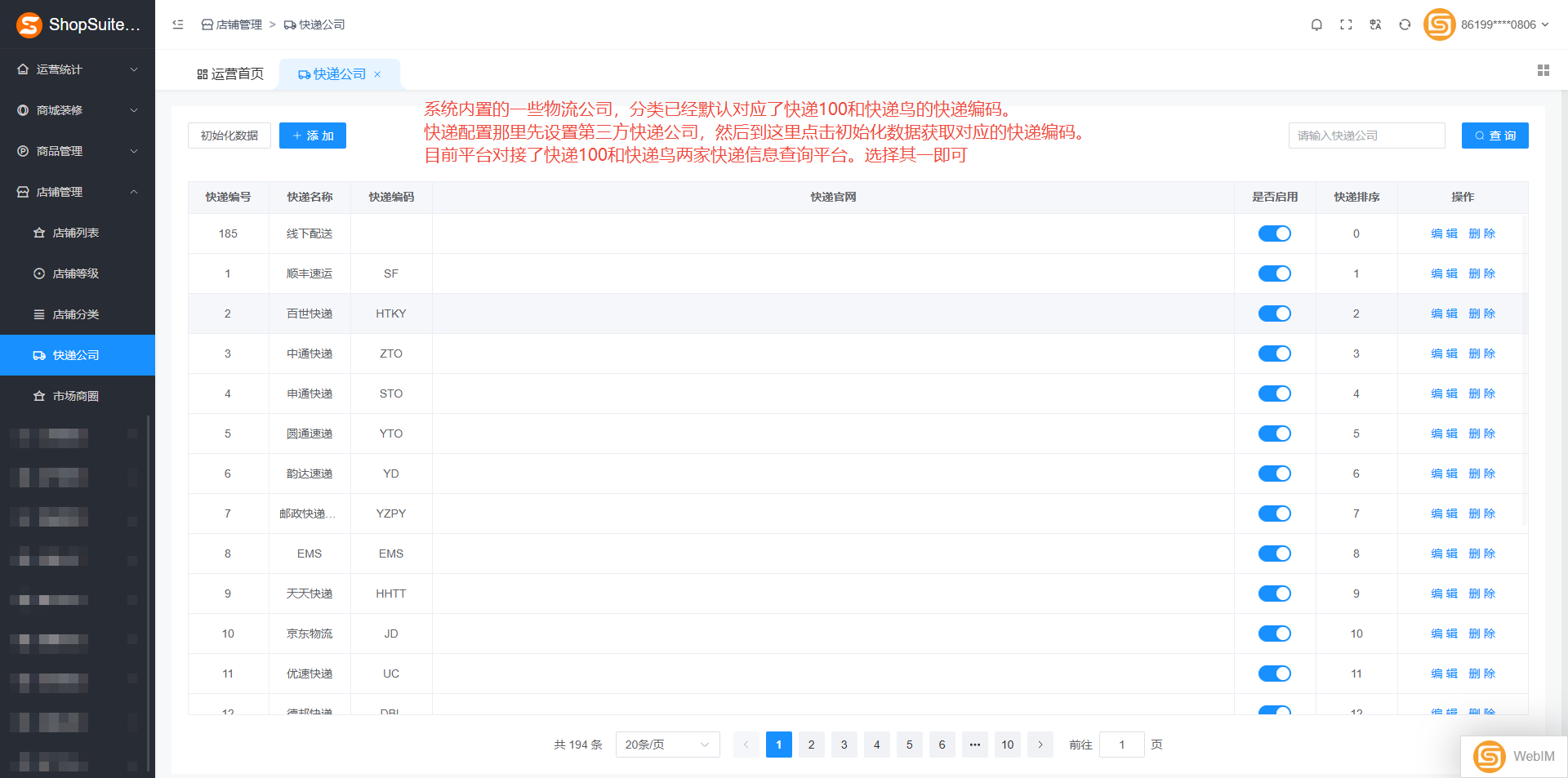This screenshot has height=778, width=1568.
Task: Open the 20条/页 page size dropdown
Action: 667,745
